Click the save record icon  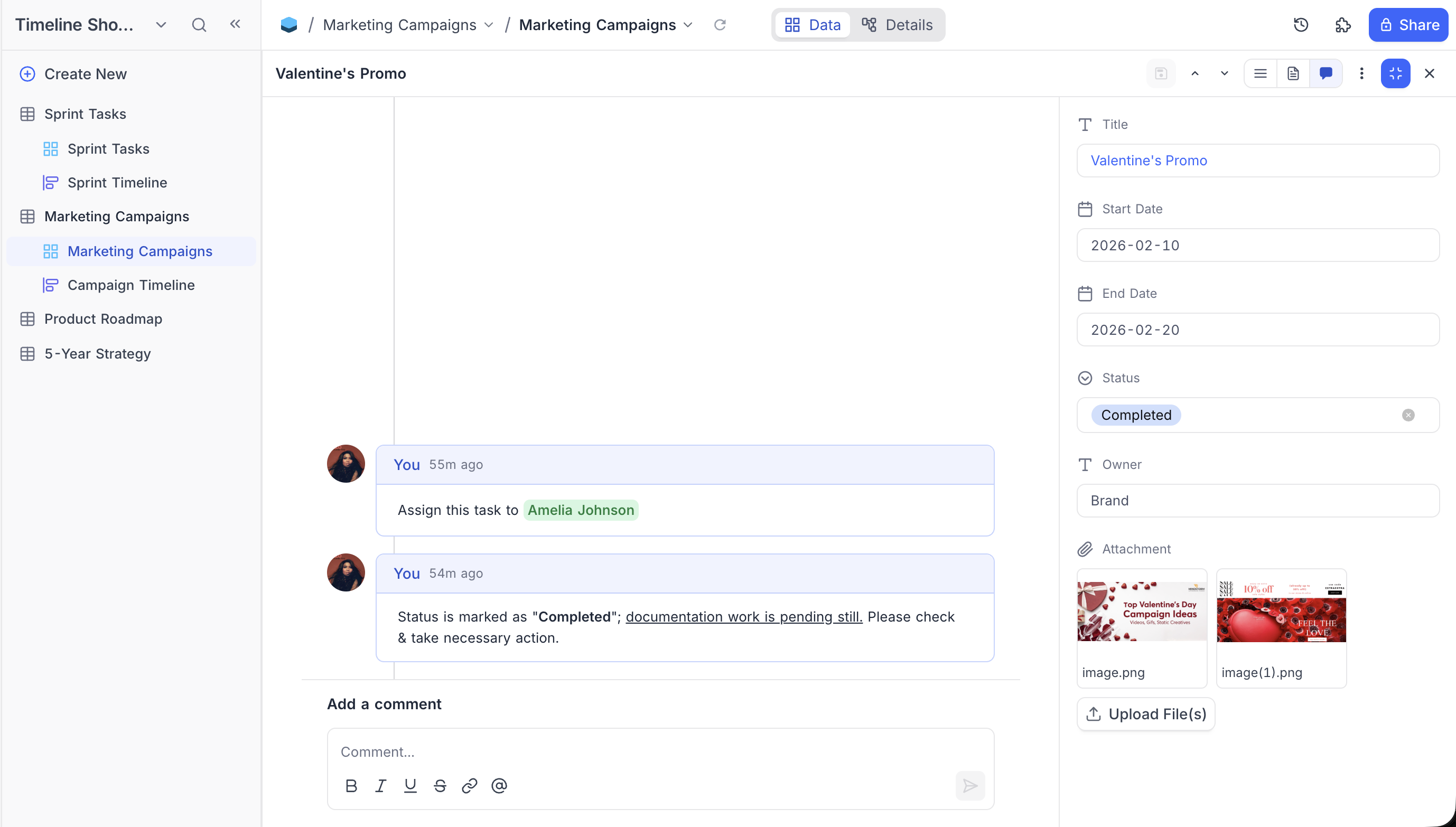coord(1161,73)
